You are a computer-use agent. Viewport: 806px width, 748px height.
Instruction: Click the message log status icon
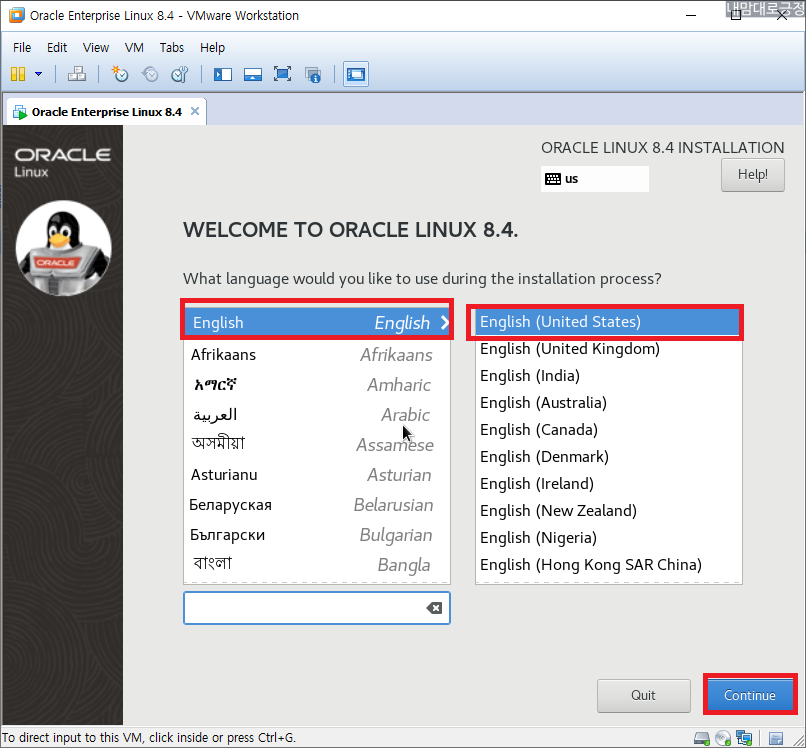click(x=776, y=738)
